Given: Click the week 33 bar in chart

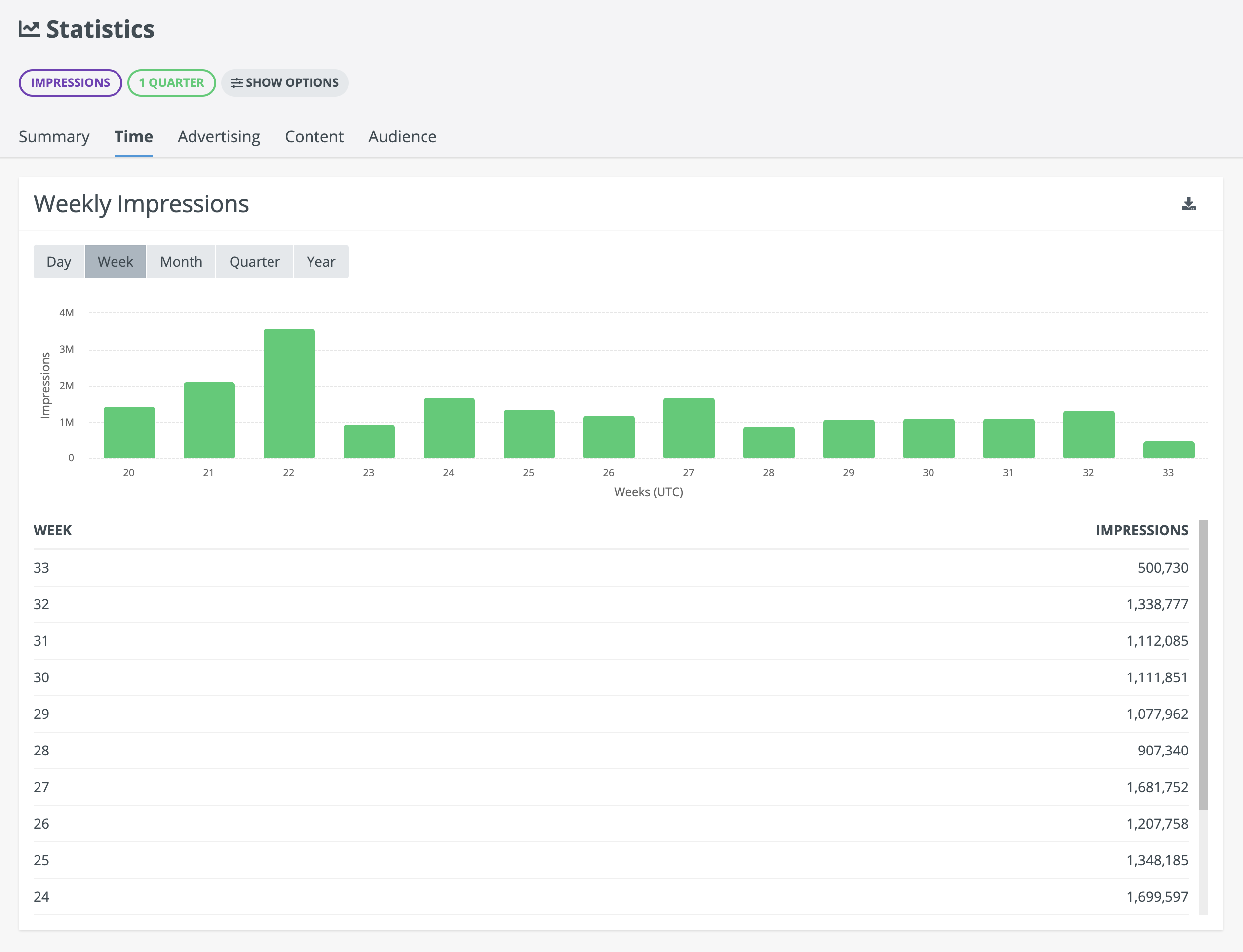Looking at the screenshot, I should click(1168, 449).
